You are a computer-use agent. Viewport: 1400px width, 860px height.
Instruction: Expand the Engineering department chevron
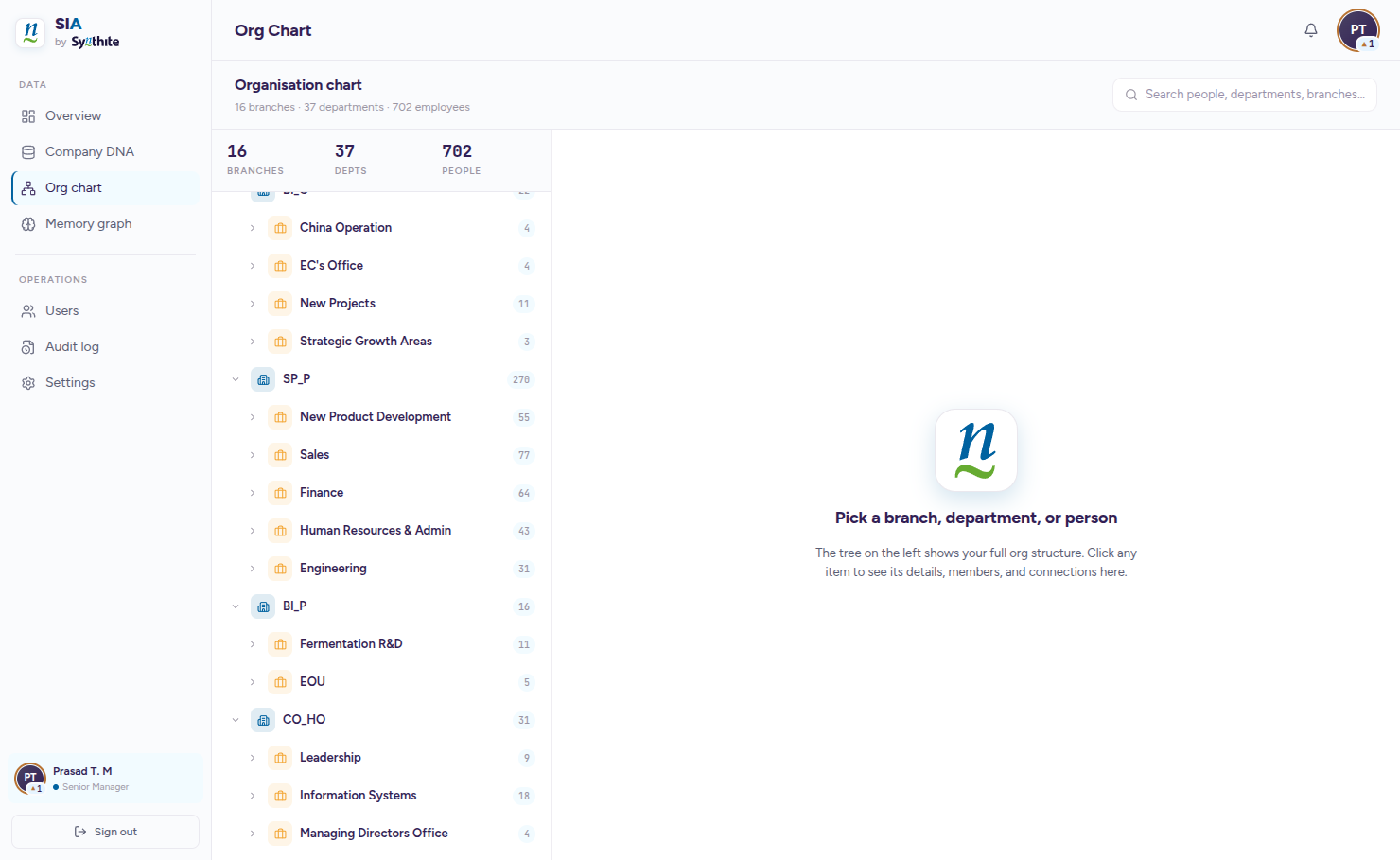253,569
